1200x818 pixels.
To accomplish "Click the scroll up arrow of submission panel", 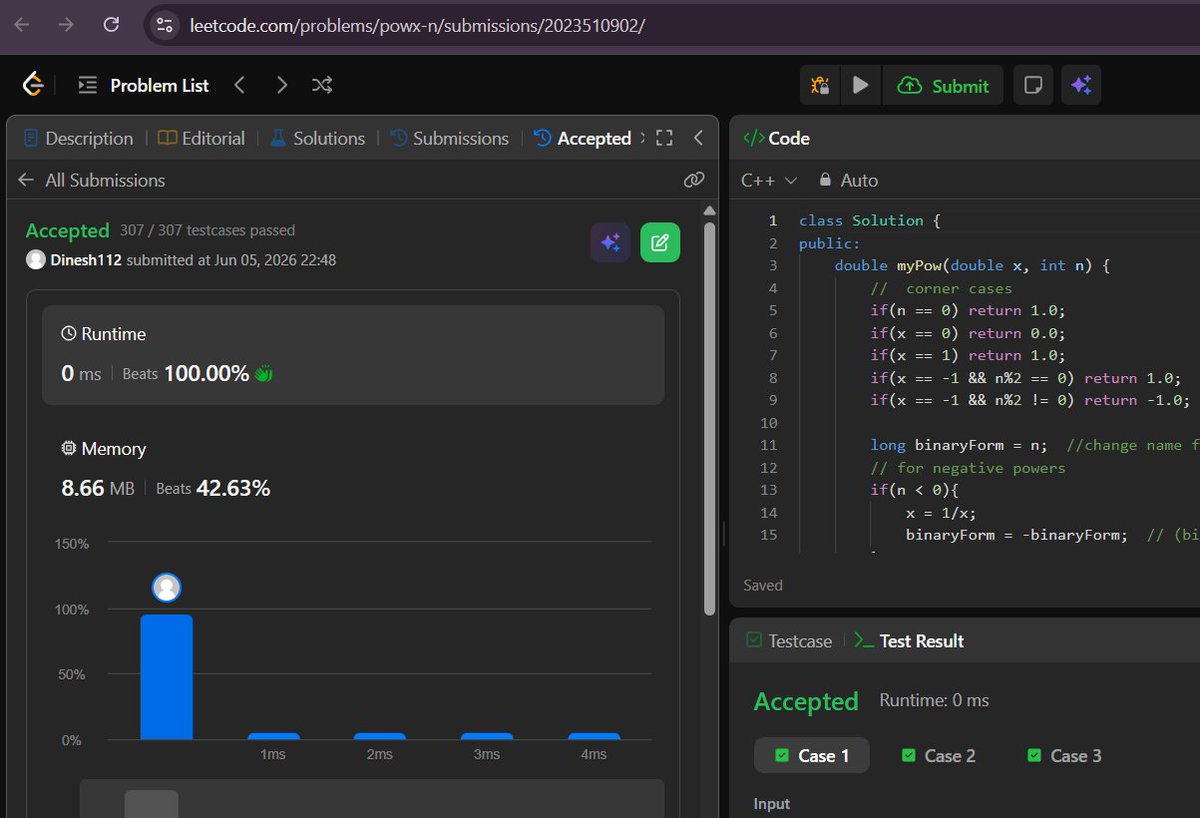I will (x=710, y=211).
